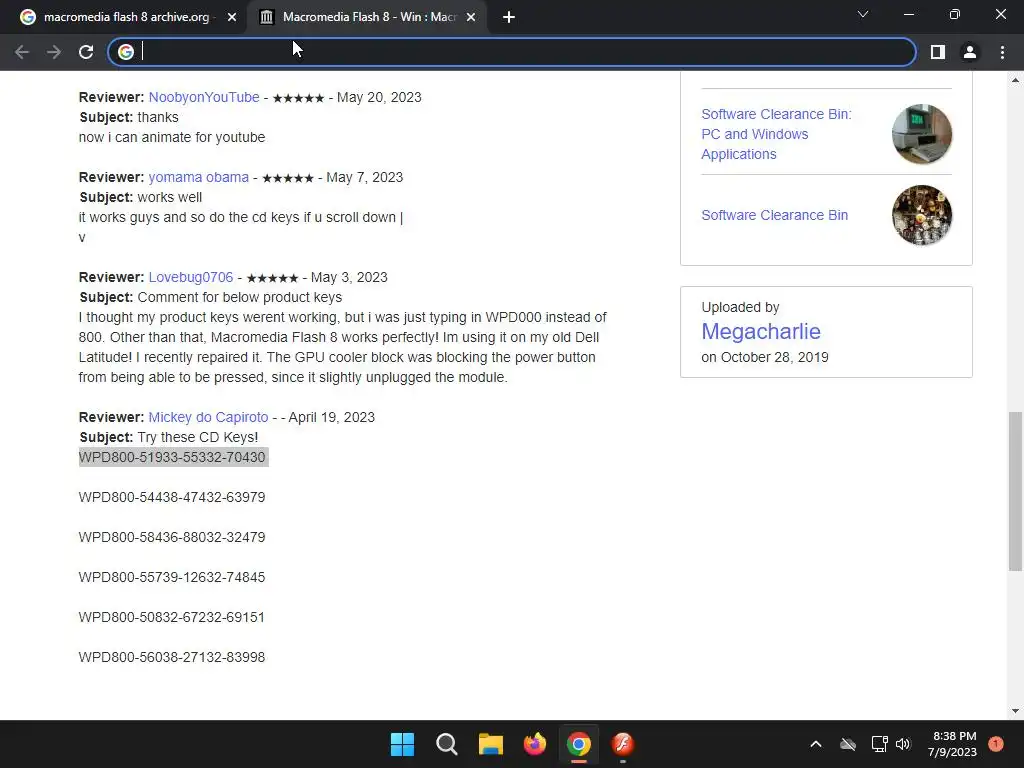The height and width of the screenshot is (768, 1024).
Task: Close the Macromedia Flash 8 - Win tab
Action: [x=471, y=17]
